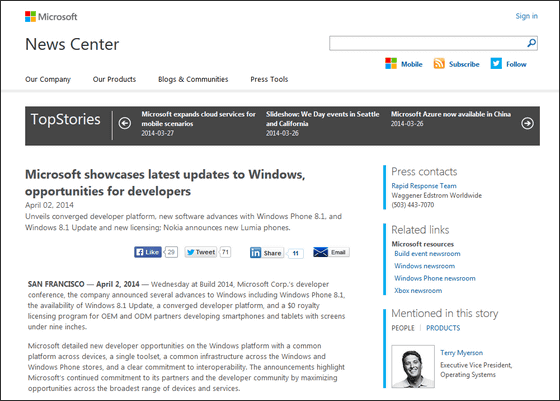Open the Our Company menu

coord(48,79)
